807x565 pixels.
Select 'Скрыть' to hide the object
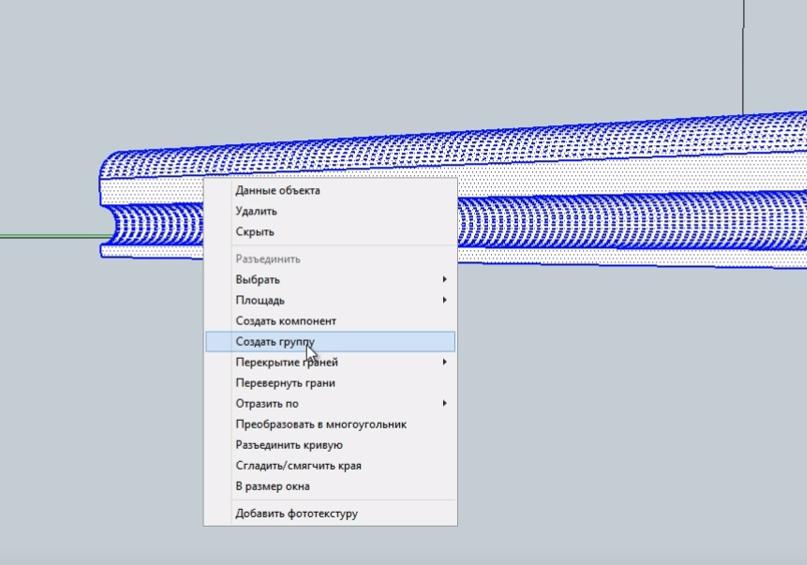pos(329,232)
